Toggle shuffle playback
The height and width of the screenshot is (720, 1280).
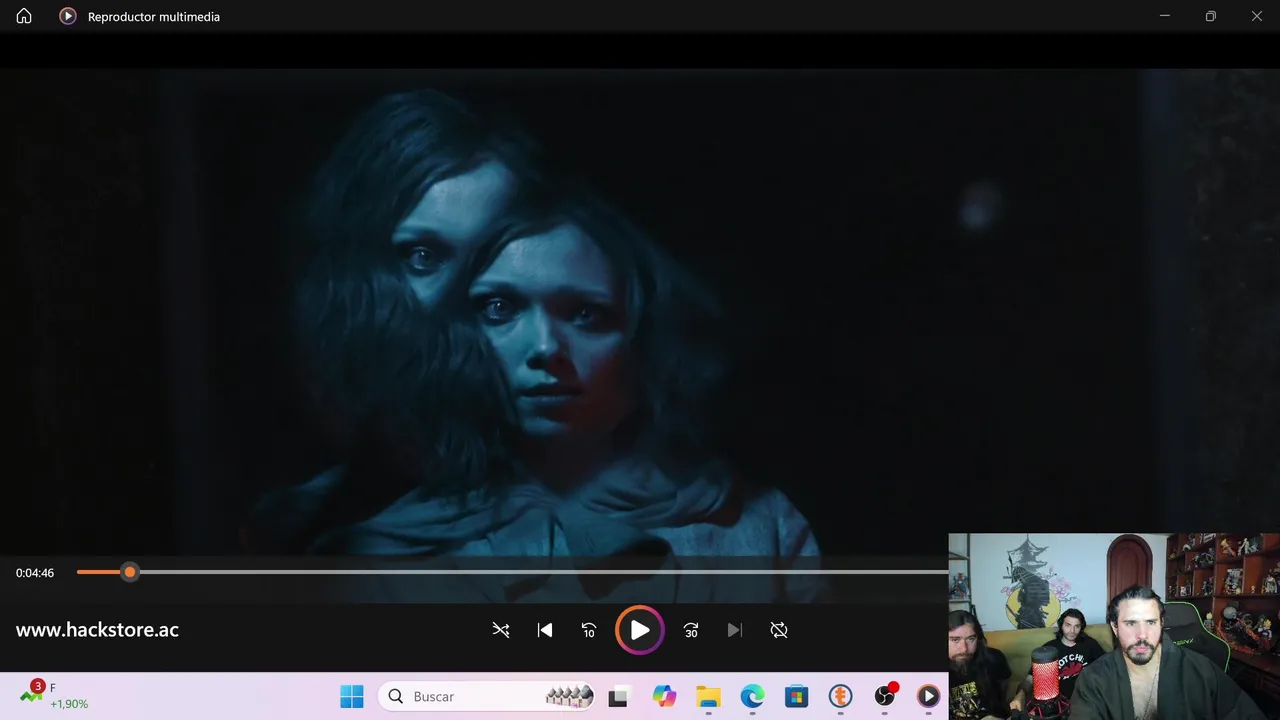pyautogui.click(x=501, y=630)
